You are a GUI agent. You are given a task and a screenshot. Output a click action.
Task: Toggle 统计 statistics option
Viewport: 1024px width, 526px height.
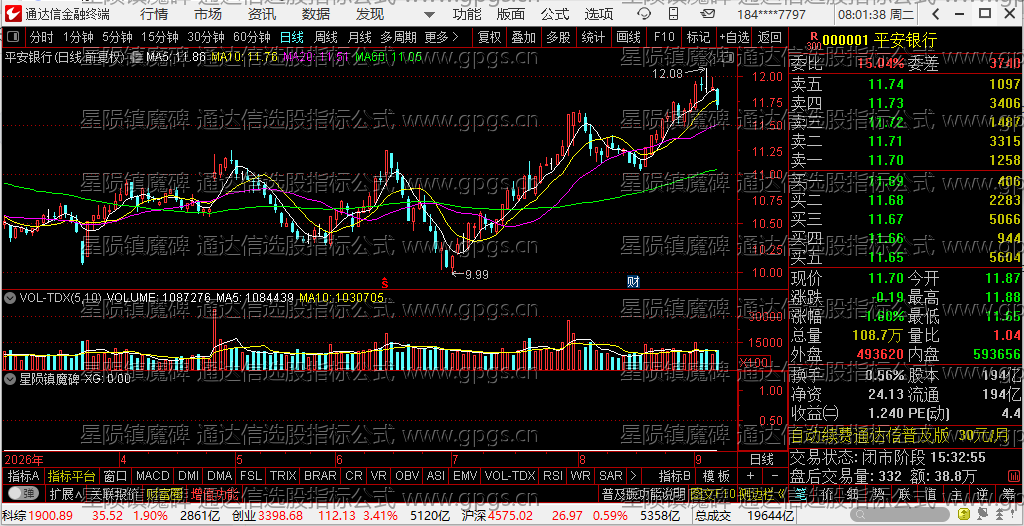coord(592,38)
